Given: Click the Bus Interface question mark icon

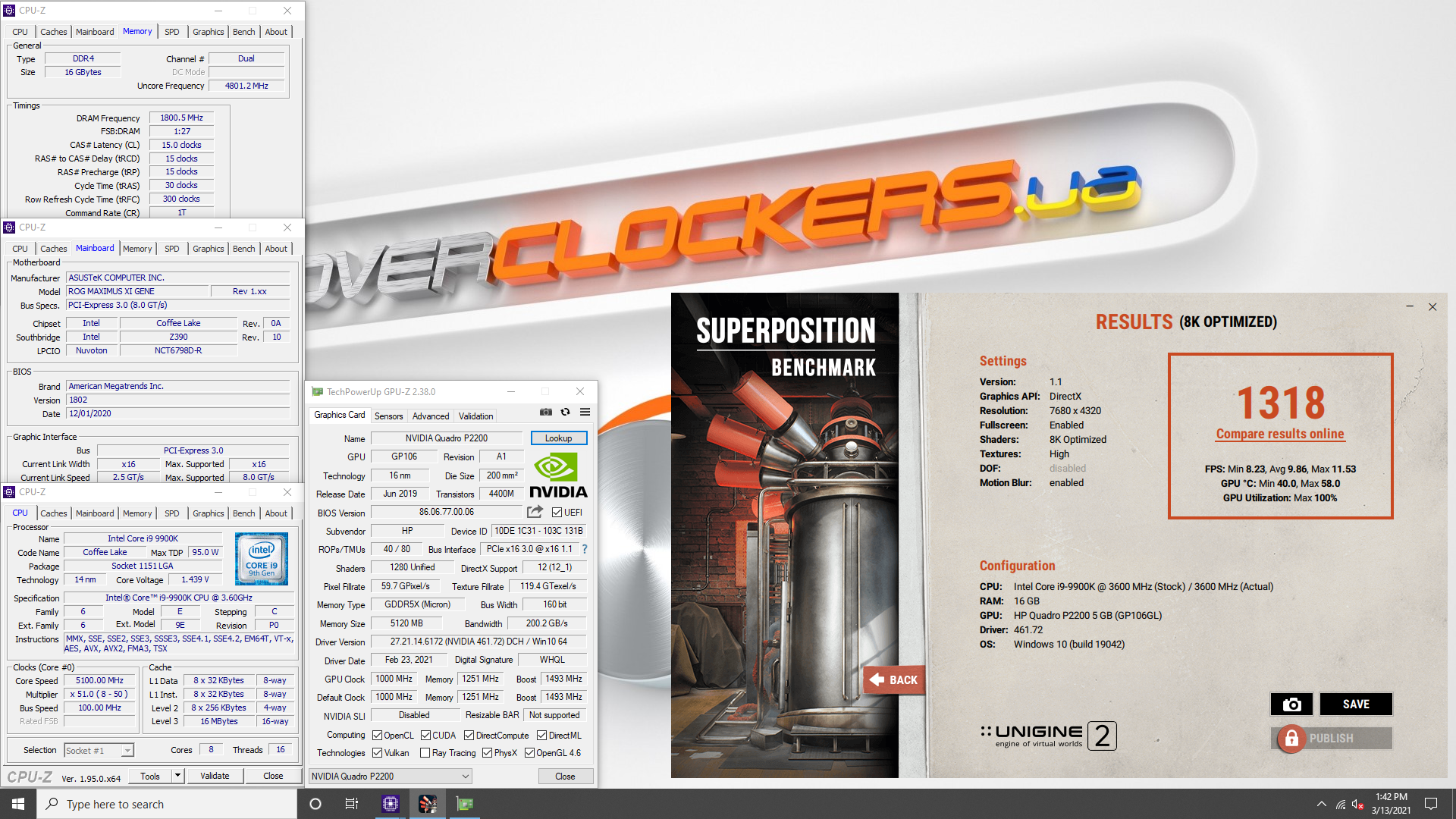Looking at the screenshot, I should [584, 549].
